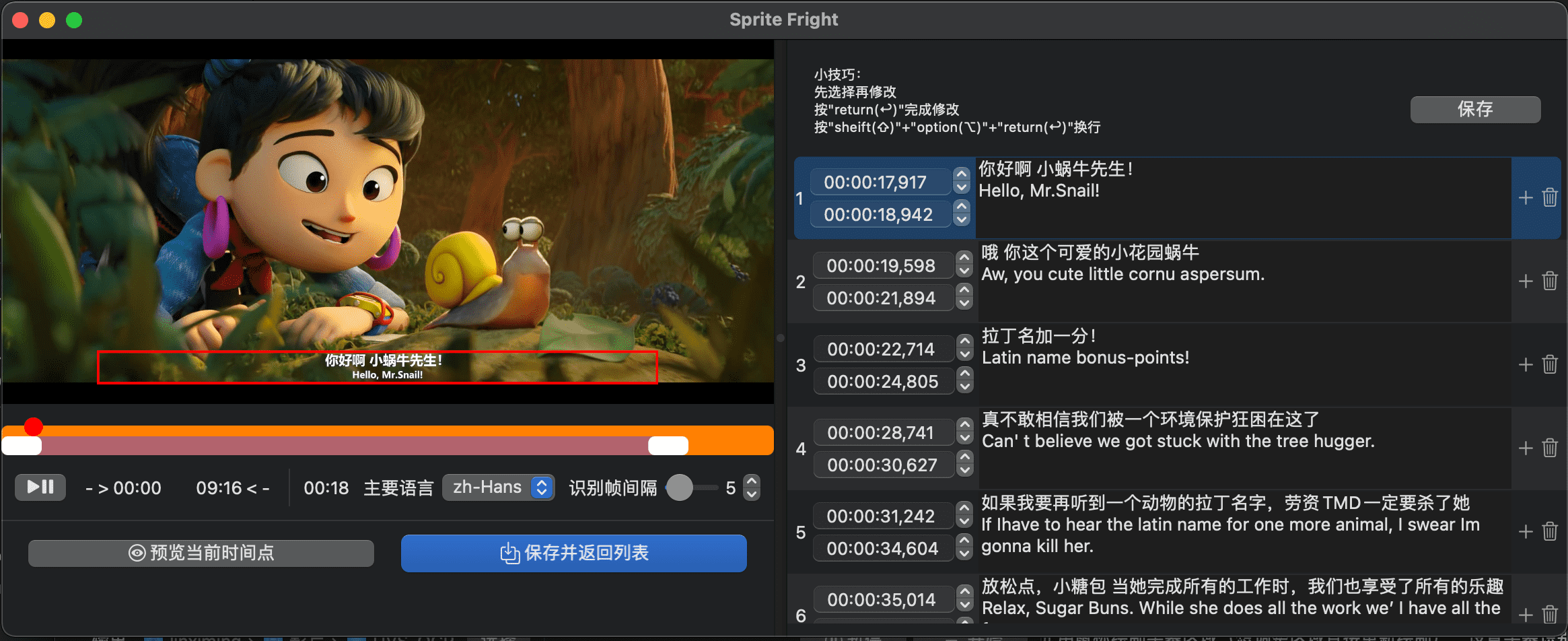Adjust stepper for 00:00:21,894 time

(x=964, y=298)
